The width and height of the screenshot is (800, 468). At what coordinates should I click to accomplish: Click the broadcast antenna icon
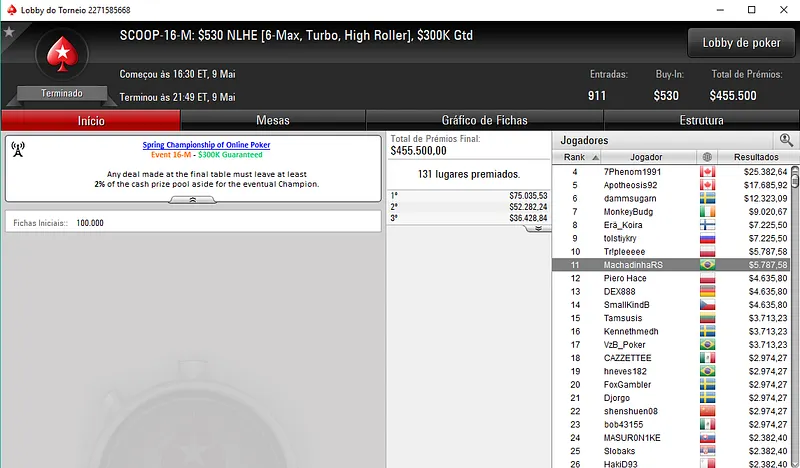(x=18, y=149)
